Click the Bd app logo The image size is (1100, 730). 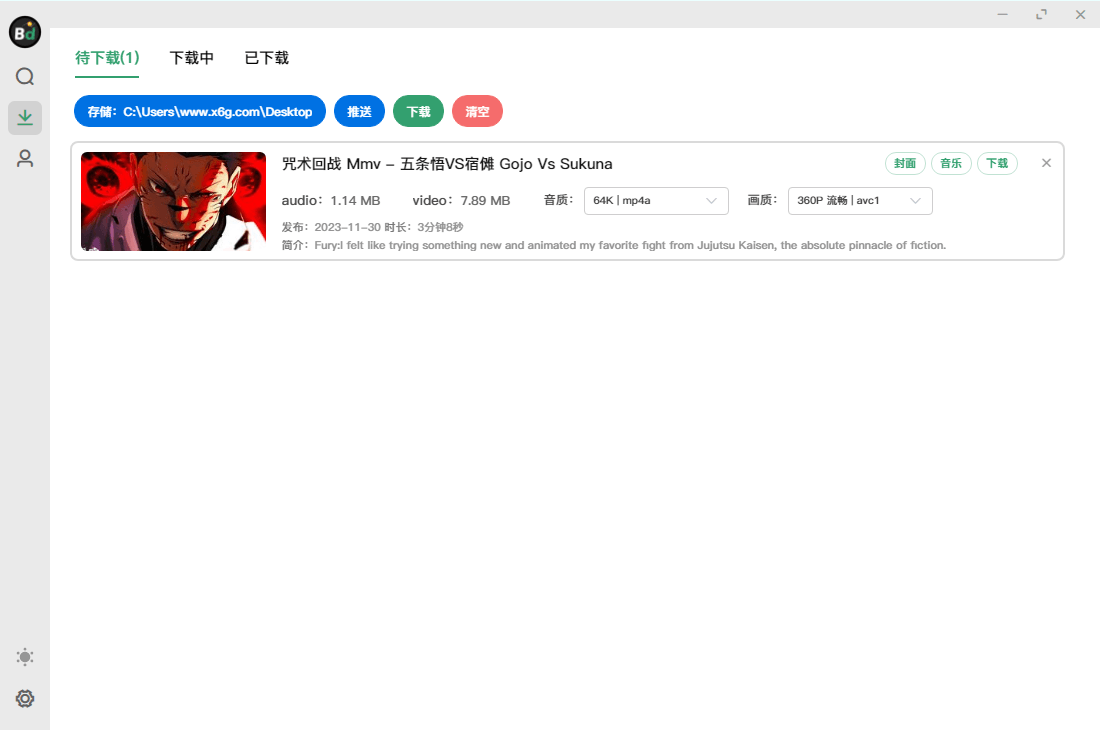[24, 32]
